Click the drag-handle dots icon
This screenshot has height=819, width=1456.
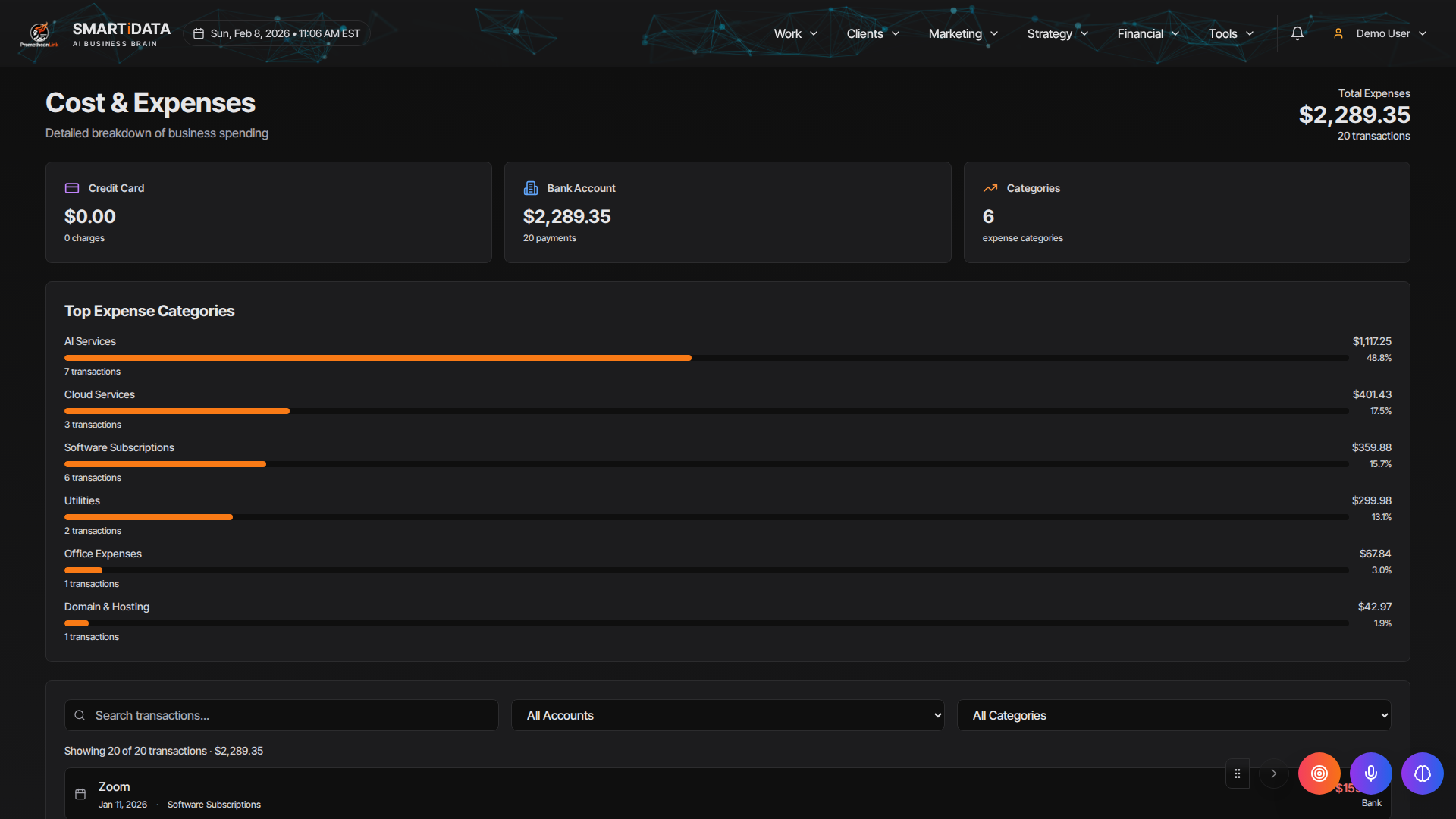1238,773
